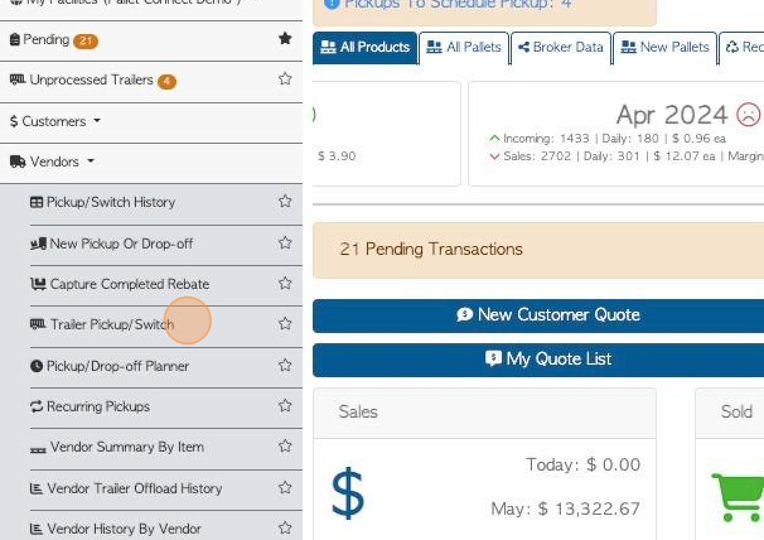This screenshot has height=540, width=764.
Task: Star the Vendor Summary By Item entry
Action: point(285,446)
